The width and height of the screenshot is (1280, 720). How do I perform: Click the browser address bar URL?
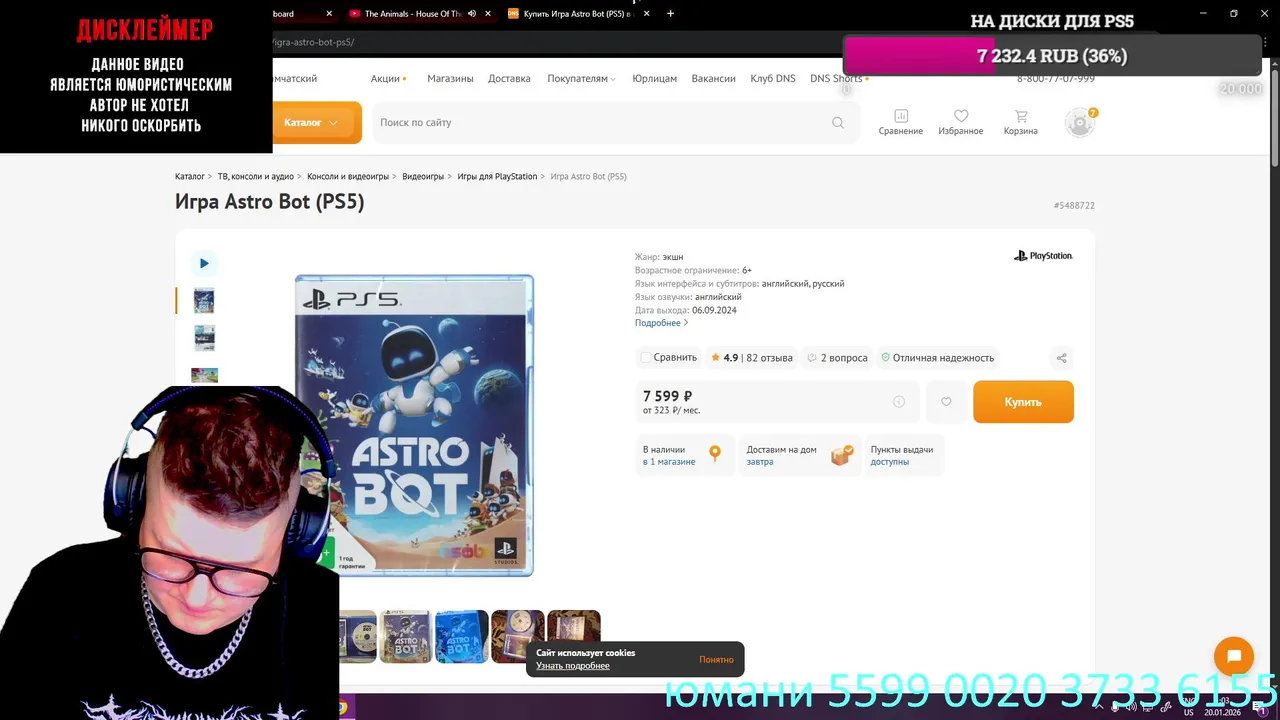pos(314,42)
